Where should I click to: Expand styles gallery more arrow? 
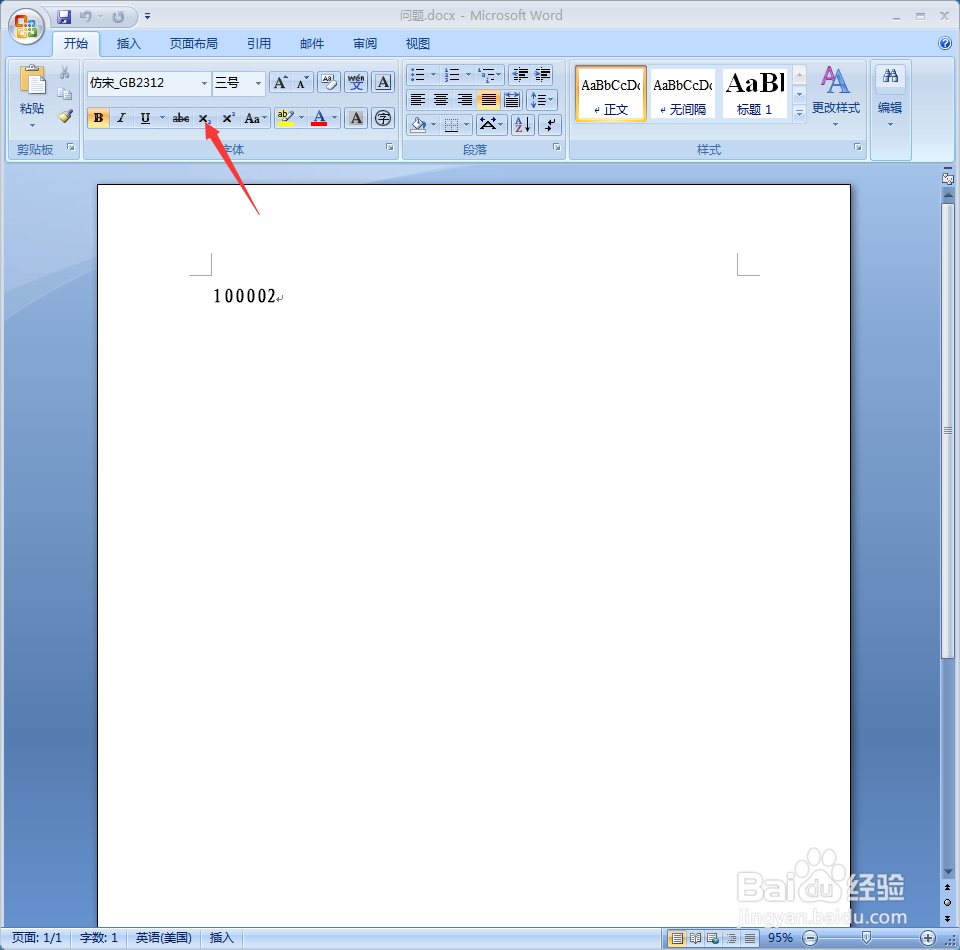coord(799,113)
